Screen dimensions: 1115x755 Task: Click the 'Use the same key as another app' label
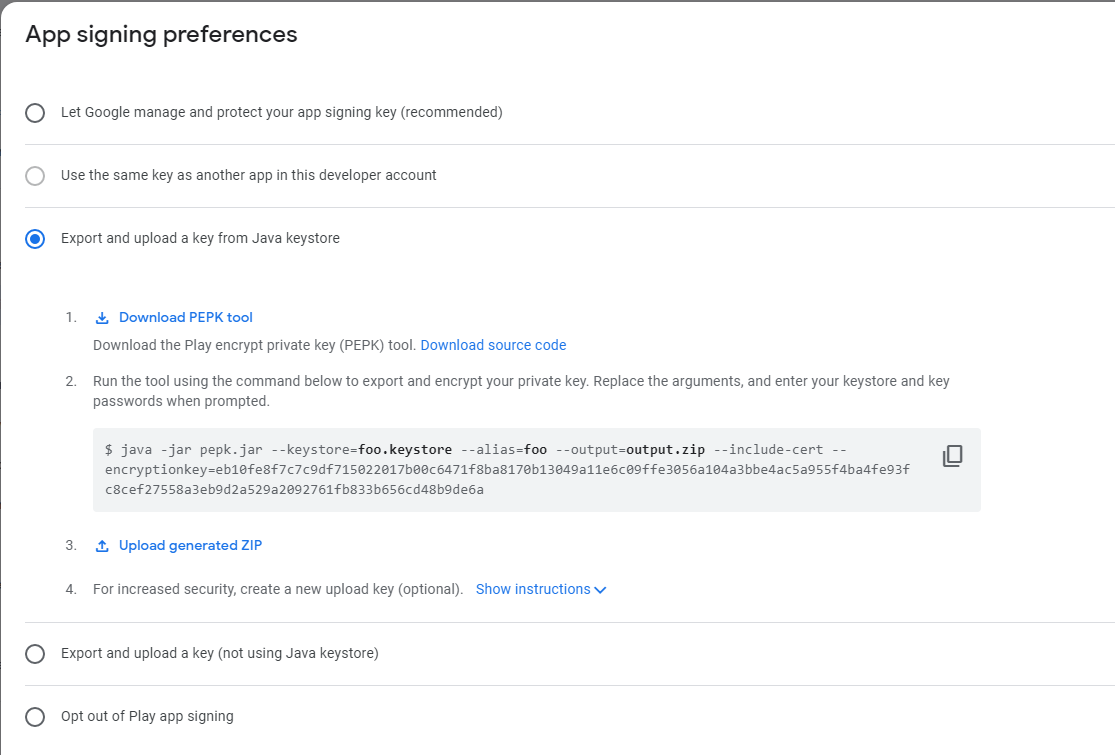(249, 175)
